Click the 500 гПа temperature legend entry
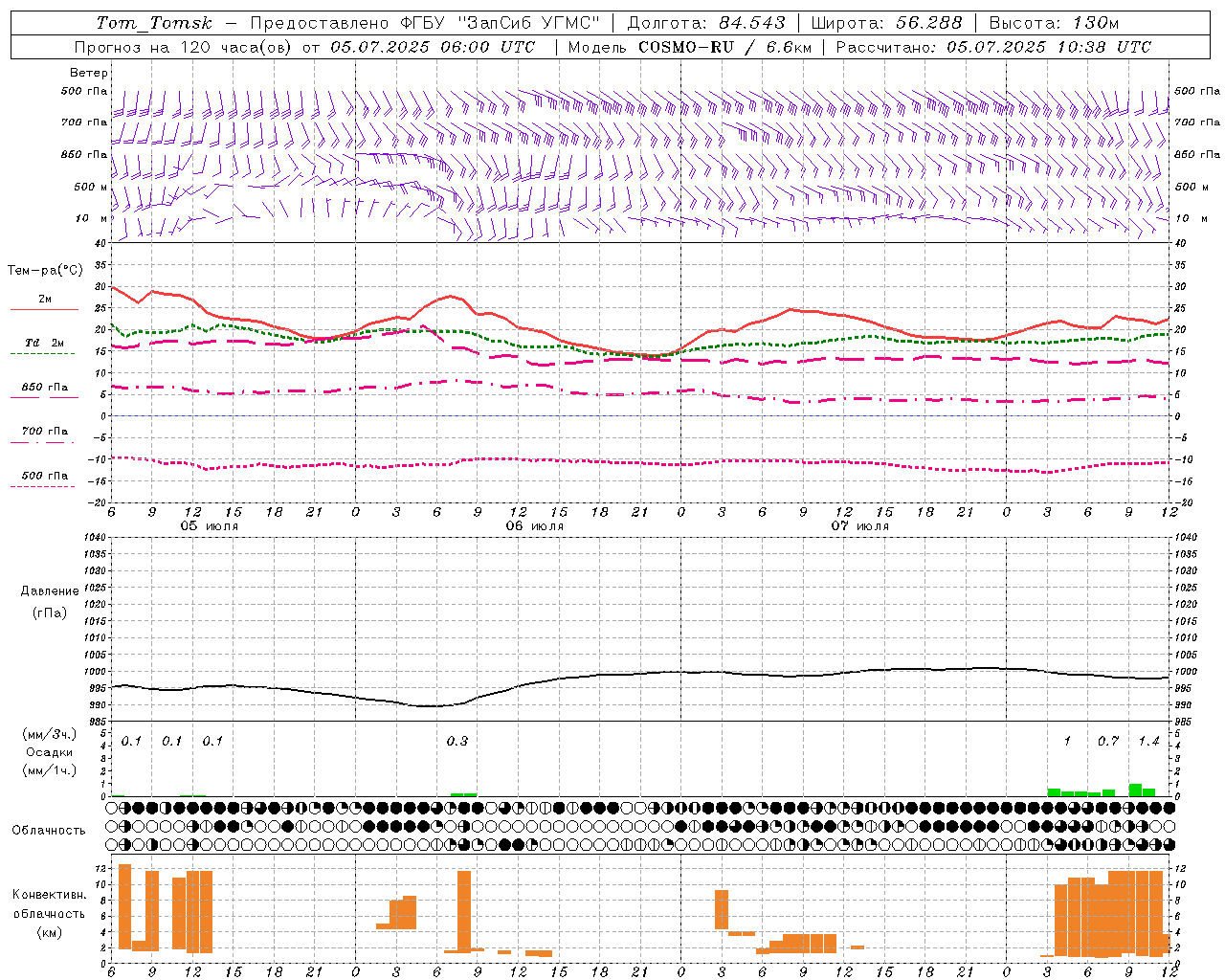The height and width of the screenshot is (980, 1225). pos(45,476)
